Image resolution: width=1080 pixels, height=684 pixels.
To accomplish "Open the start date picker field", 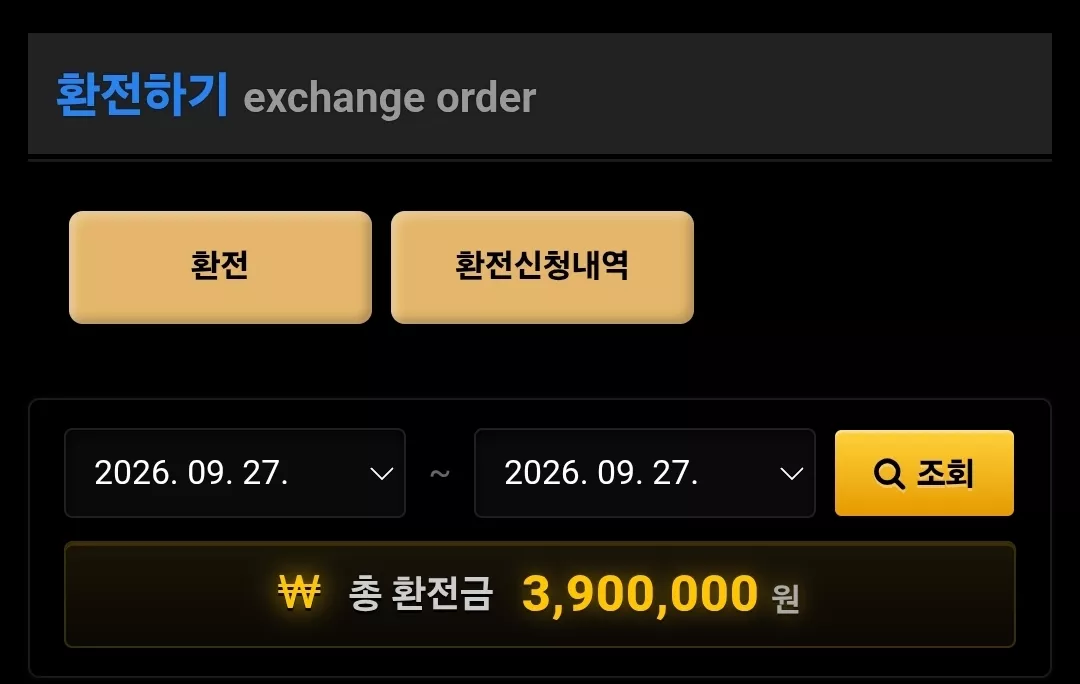I will (235, 473).
